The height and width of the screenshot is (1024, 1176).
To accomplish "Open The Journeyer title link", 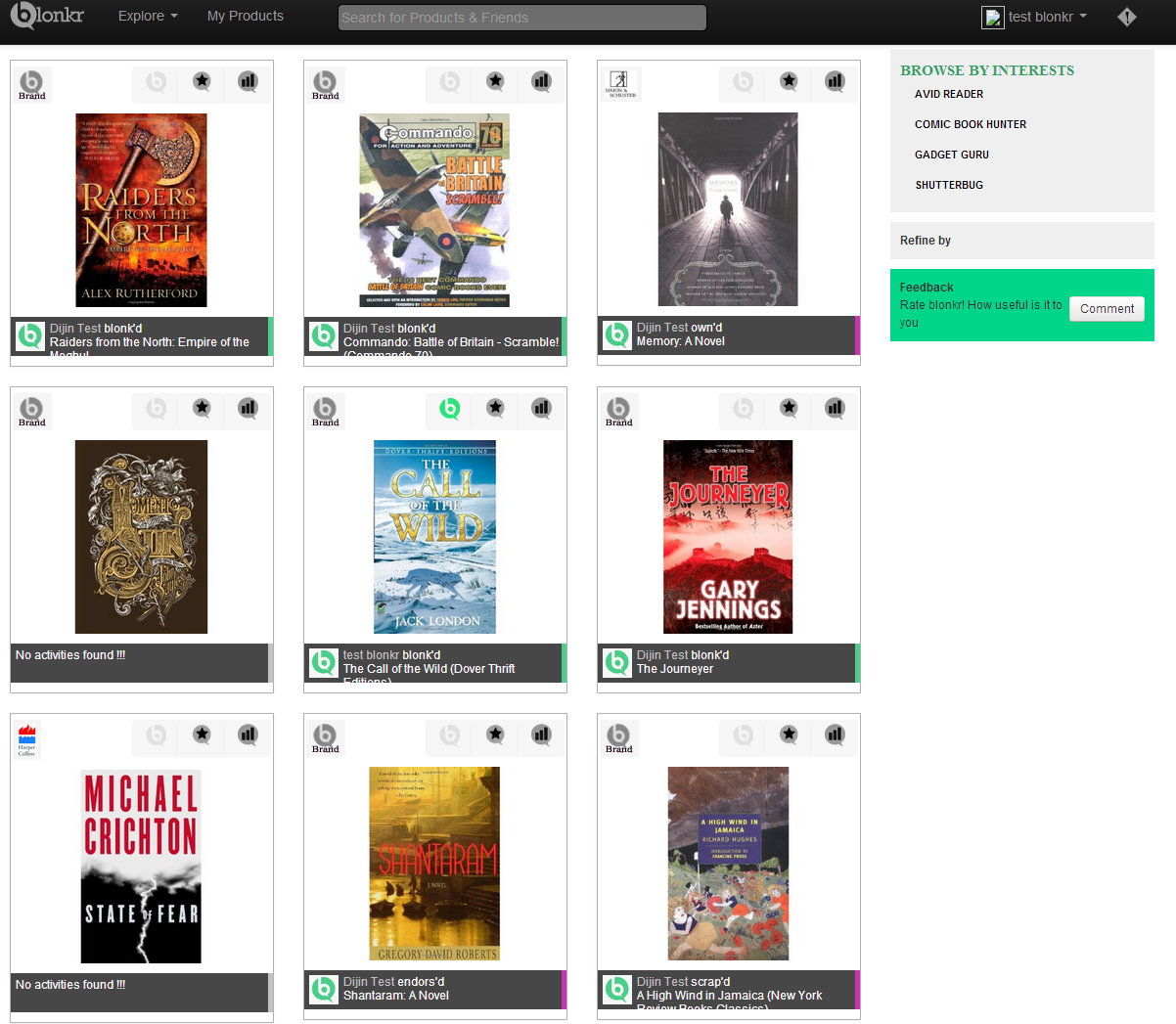I will 675,669.
